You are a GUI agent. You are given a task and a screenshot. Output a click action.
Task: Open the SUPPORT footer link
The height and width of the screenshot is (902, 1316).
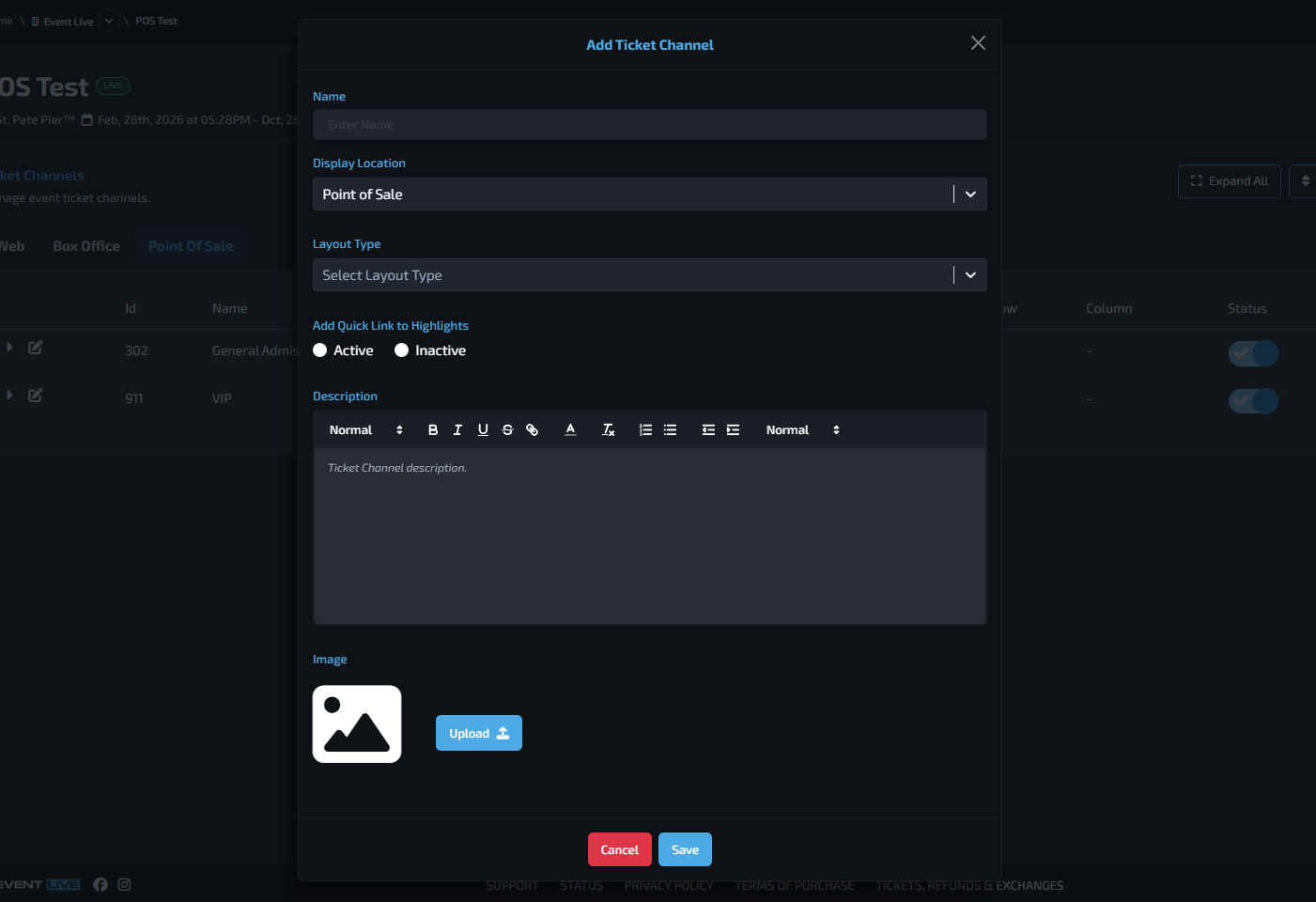point(512,886)
